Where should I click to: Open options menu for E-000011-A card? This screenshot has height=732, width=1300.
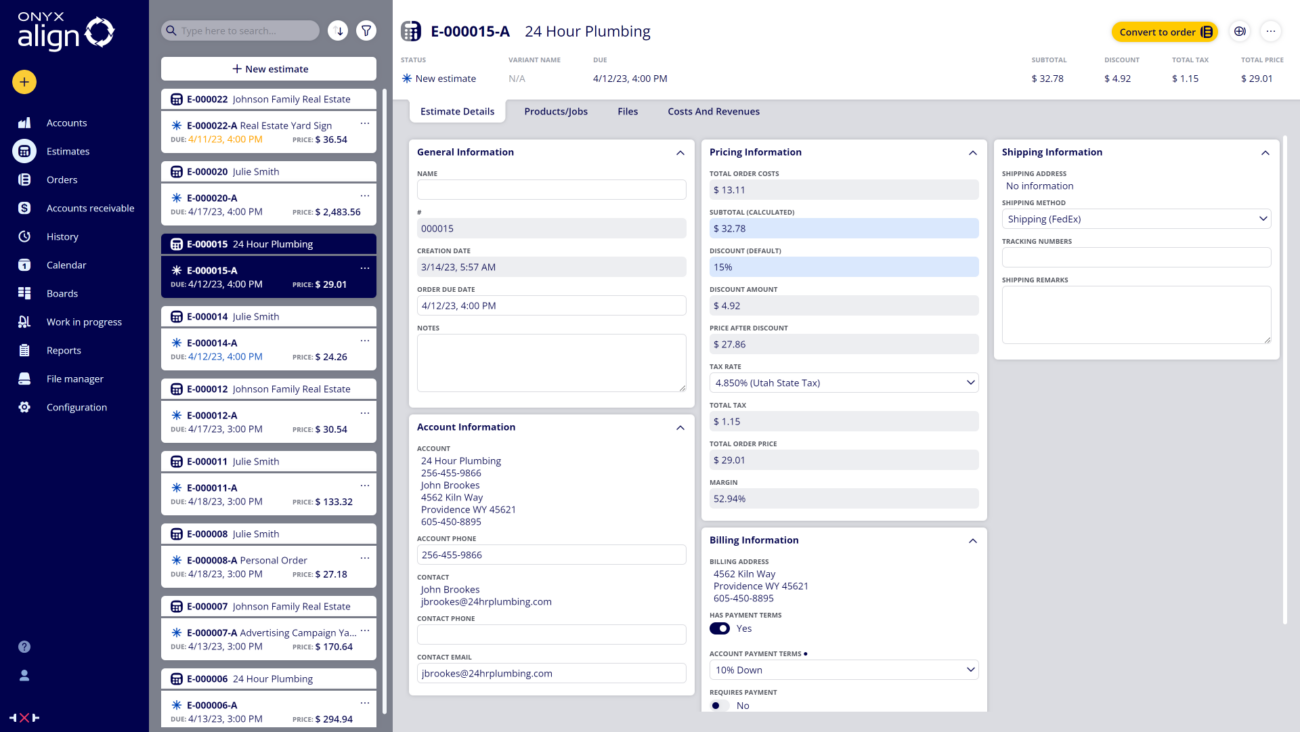[365, 486]
